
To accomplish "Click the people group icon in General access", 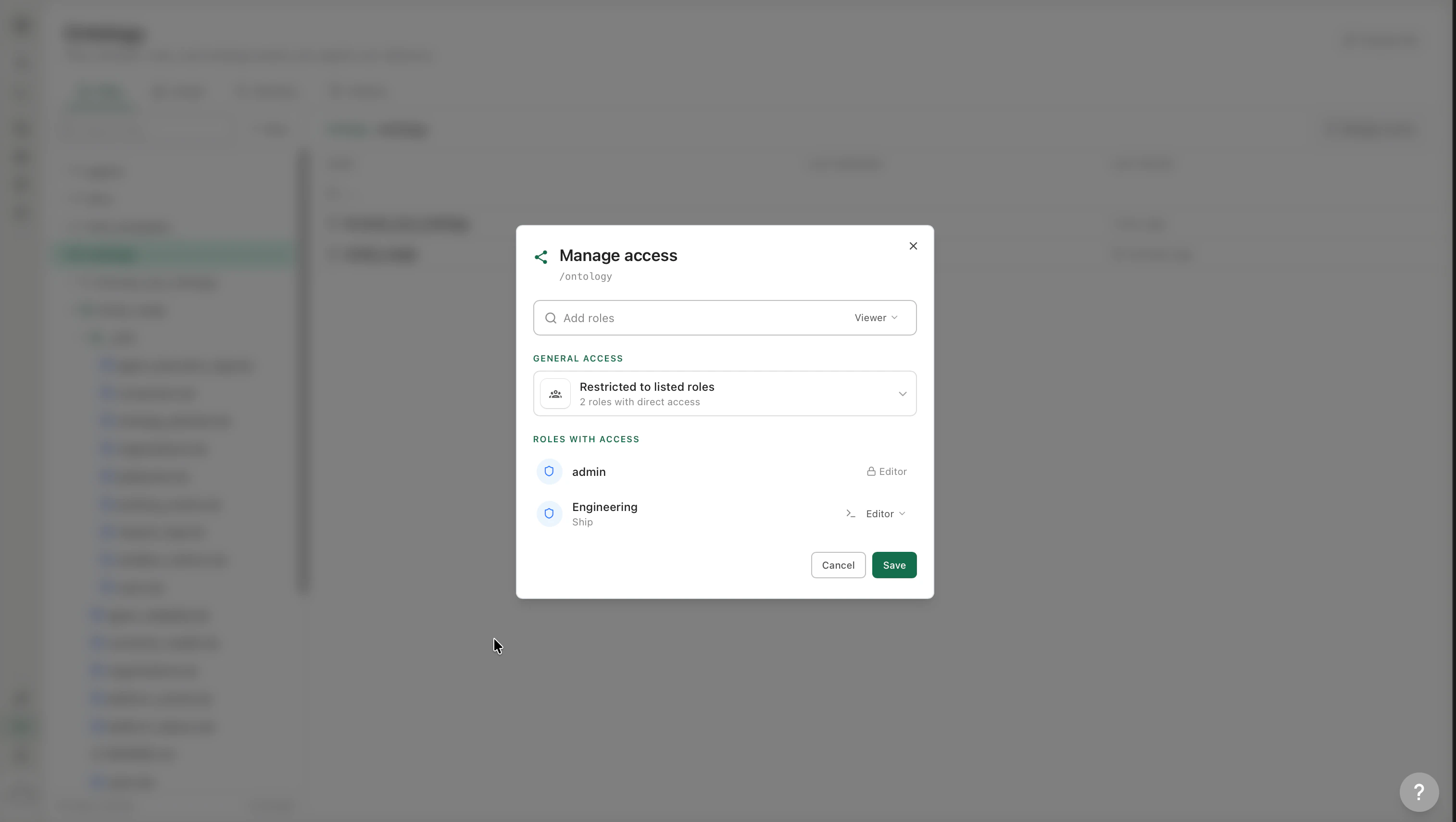I will pyautogui.click(x=555, y=394).
